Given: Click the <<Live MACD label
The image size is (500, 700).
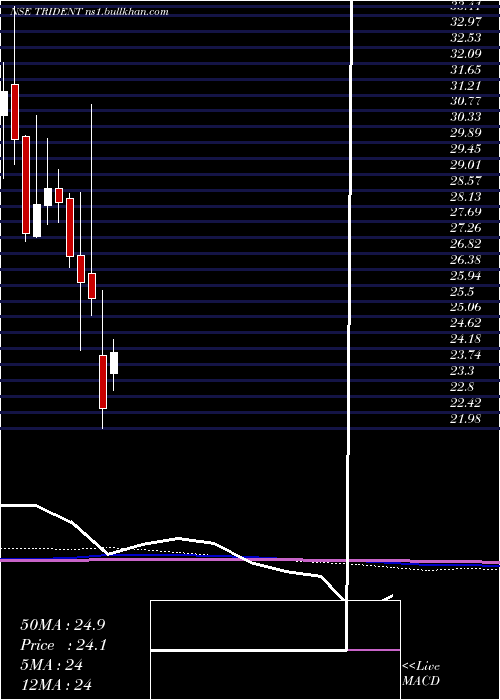Looking at the screenshot, I should [x=421, y=674].
